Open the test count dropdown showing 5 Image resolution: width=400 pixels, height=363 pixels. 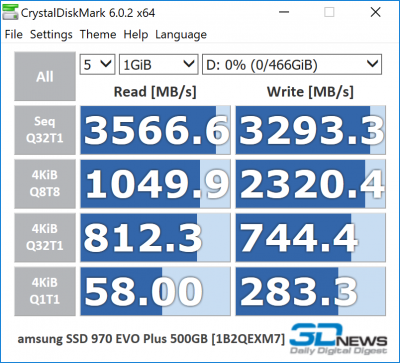coord(97,64)
